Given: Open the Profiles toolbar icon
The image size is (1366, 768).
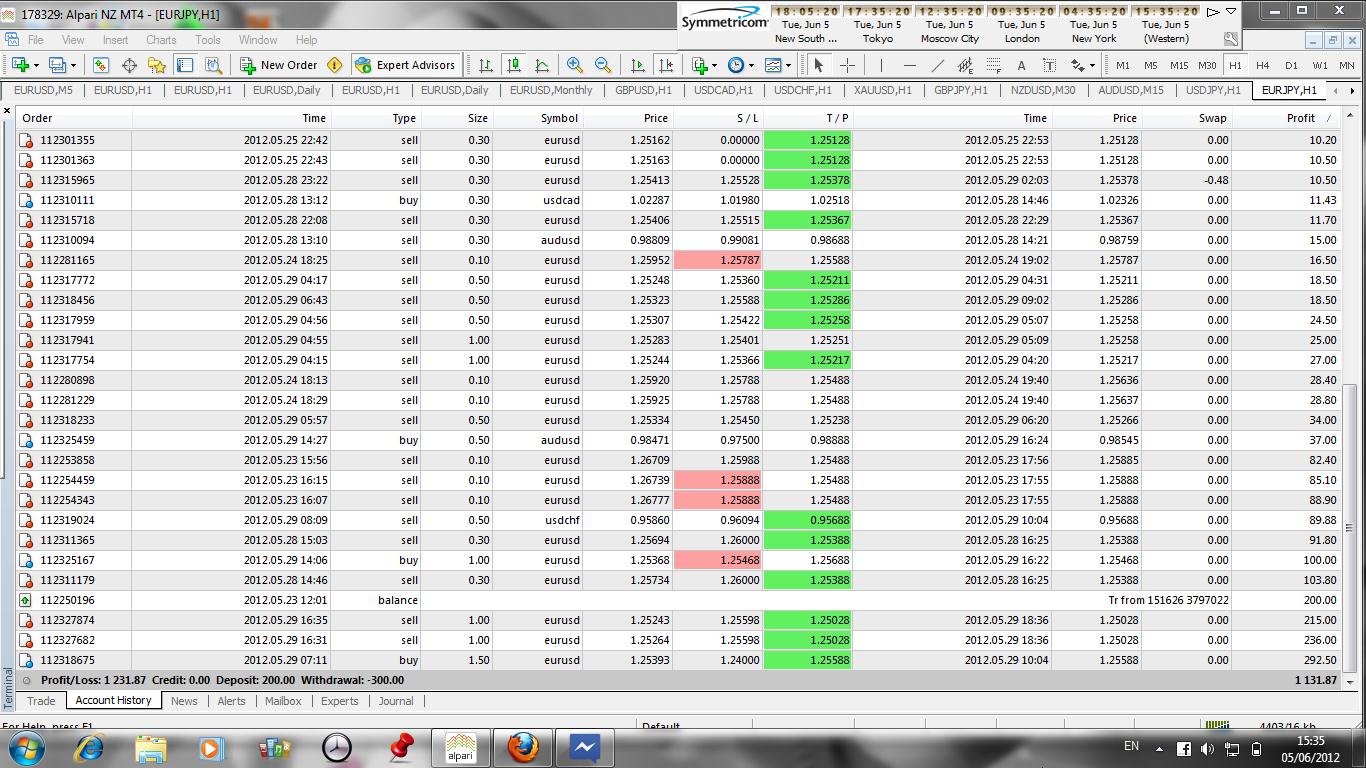Looking at the screenshot, I should [x=57, y=65].
